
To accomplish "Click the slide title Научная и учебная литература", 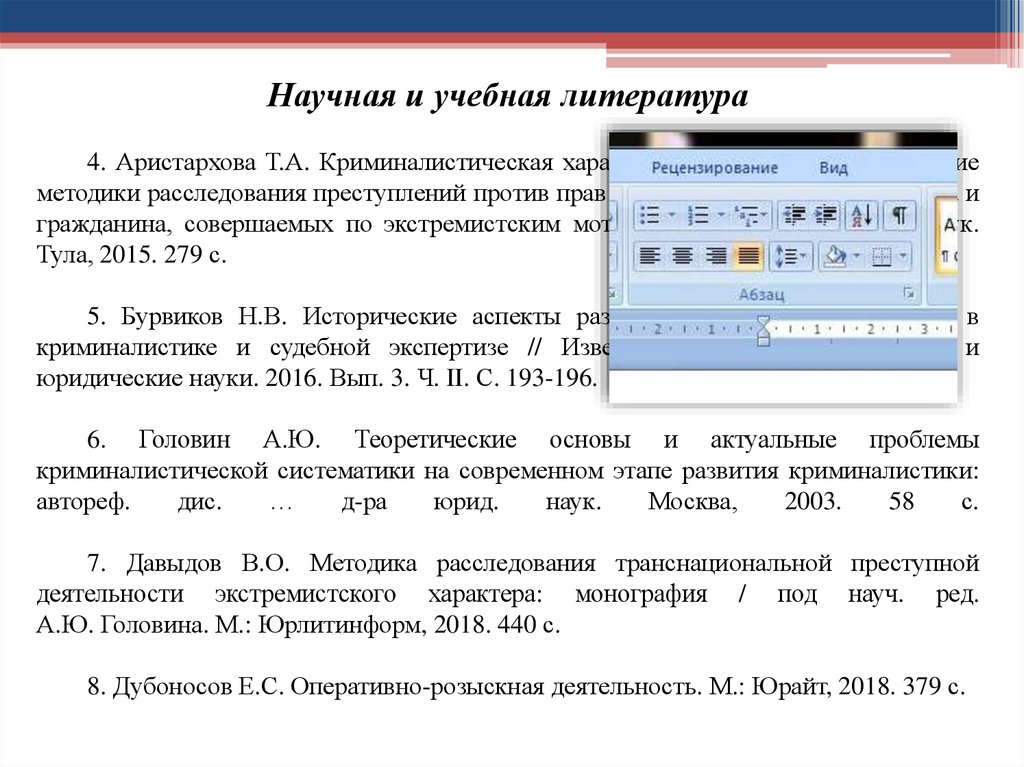I will (507, 95).
